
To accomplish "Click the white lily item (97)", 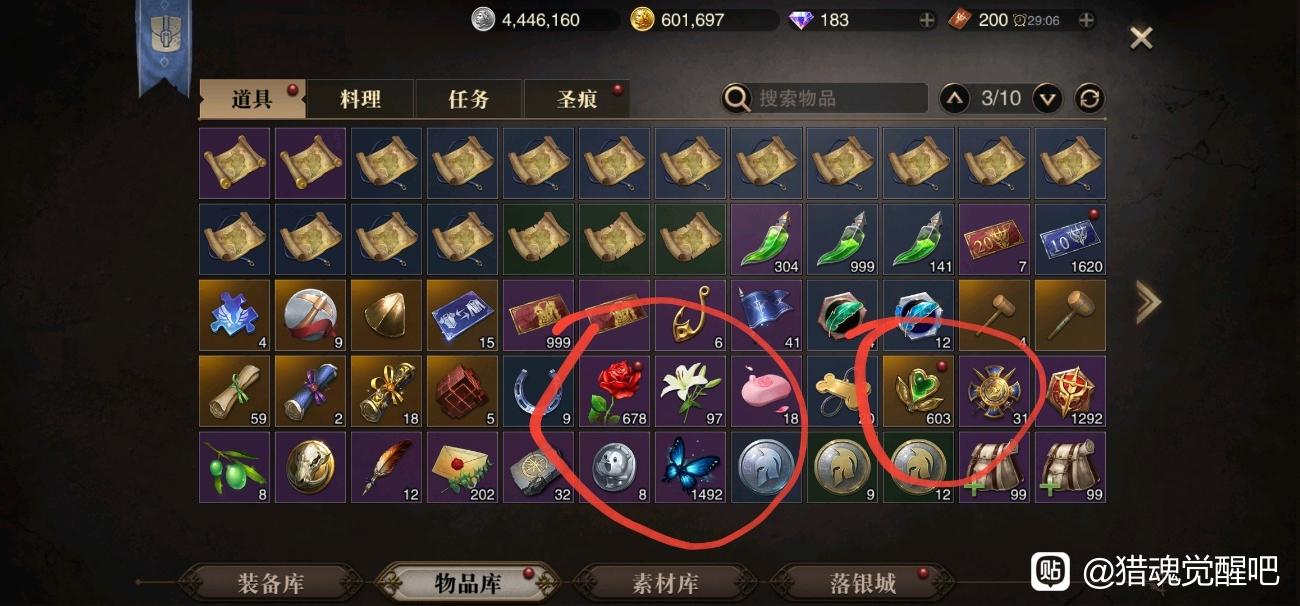I will pyautogui.click(x=690, y=391).
